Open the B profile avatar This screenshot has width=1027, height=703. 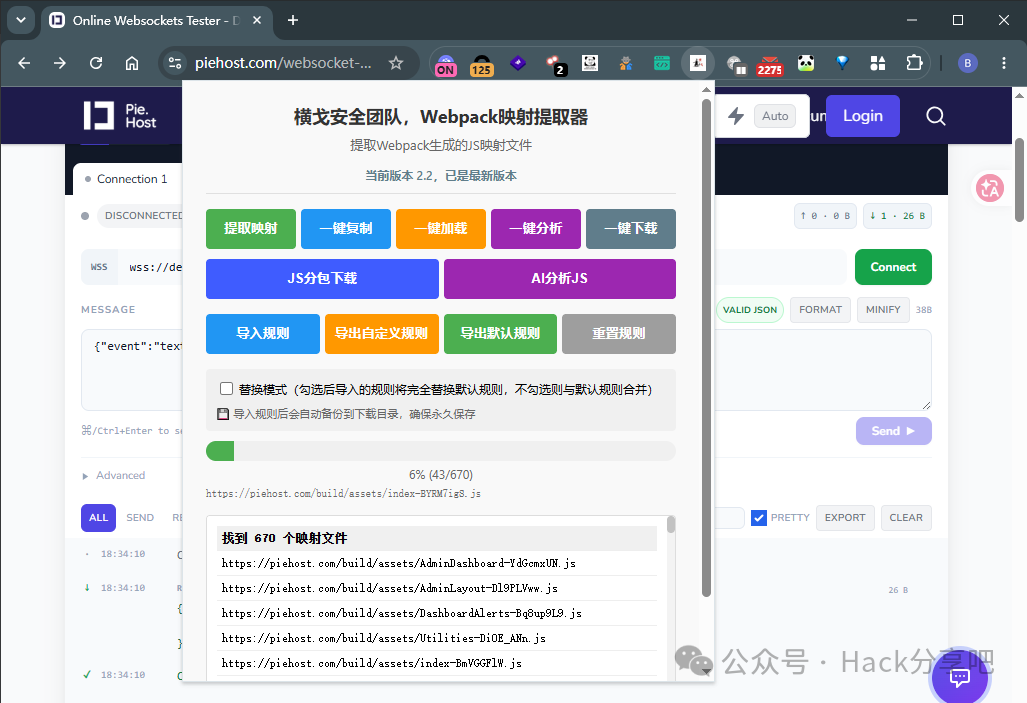(x=967, y=63)
